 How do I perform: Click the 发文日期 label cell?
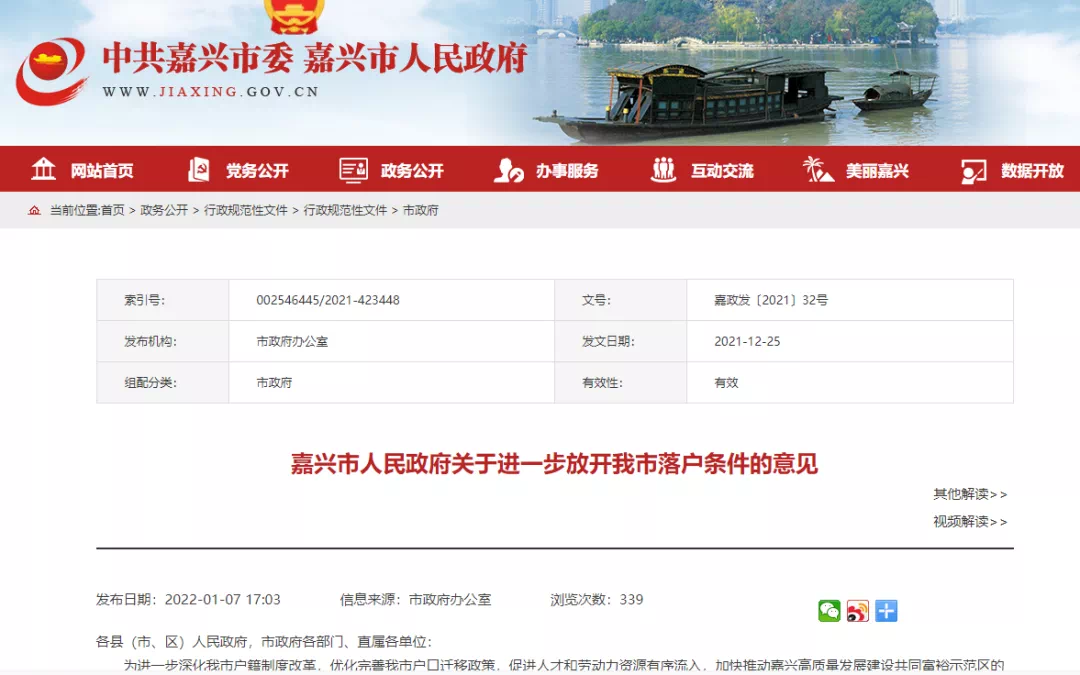click(x=621, y=342)
